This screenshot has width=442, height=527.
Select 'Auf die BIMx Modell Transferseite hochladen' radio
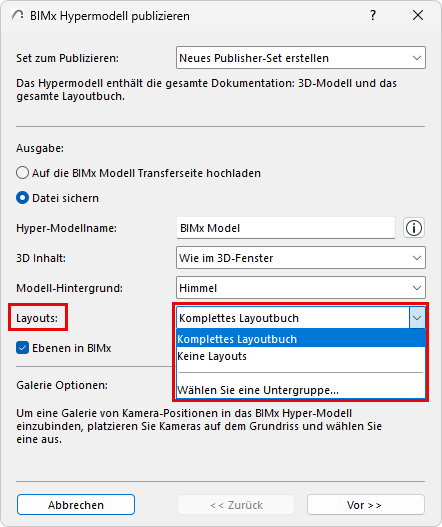pyautogui.click(x=22, y=173)
